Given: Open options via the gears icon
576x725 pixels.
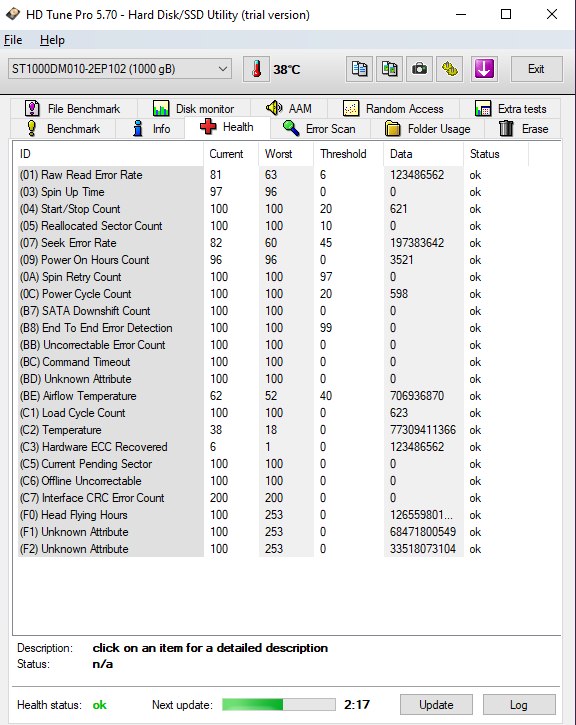Looking at the screenshot, I should tap(449, 69).
